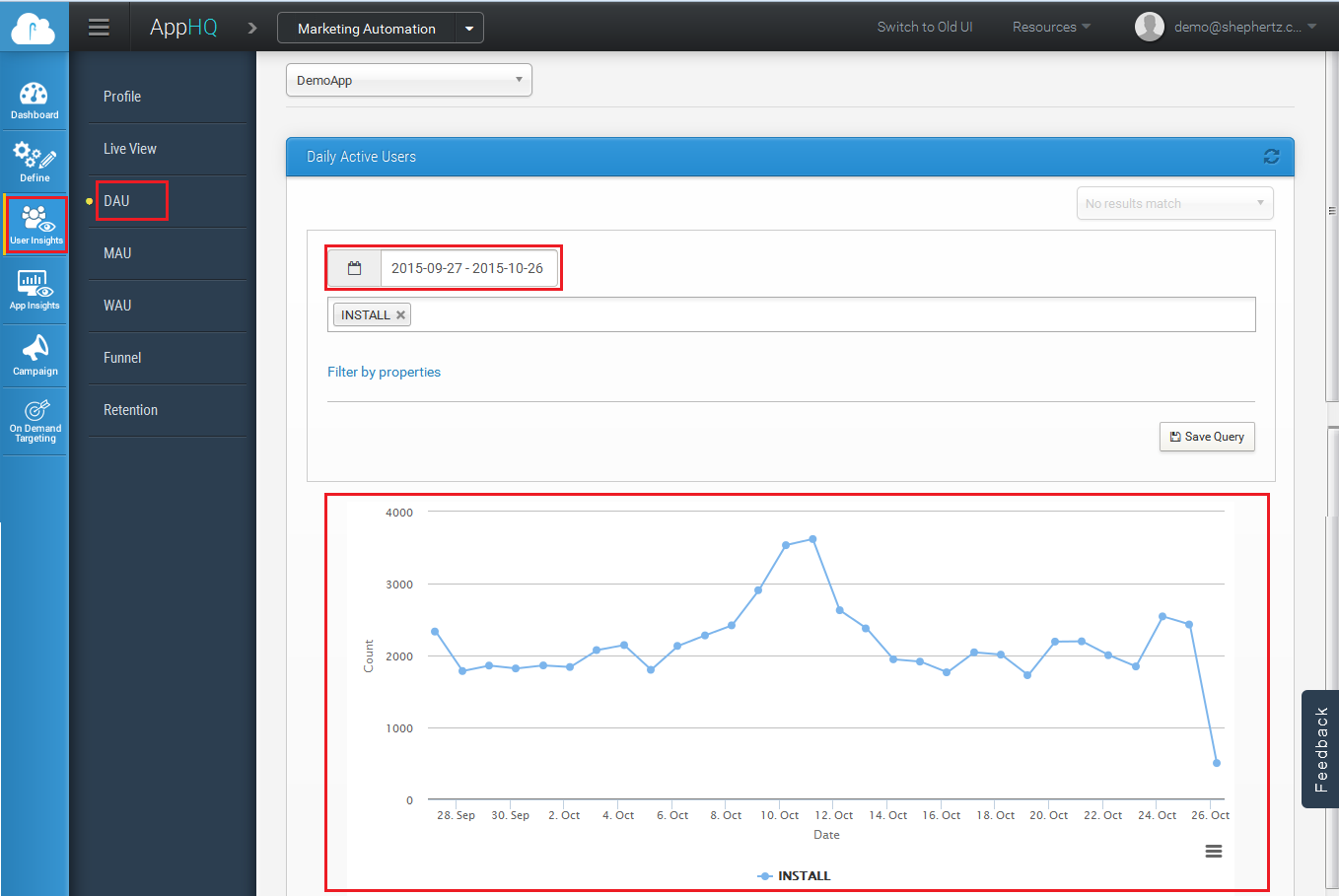
Task: Open the 'No results match' saved query dropdown
Action: pyautogui.click(x=1174, y=204)
